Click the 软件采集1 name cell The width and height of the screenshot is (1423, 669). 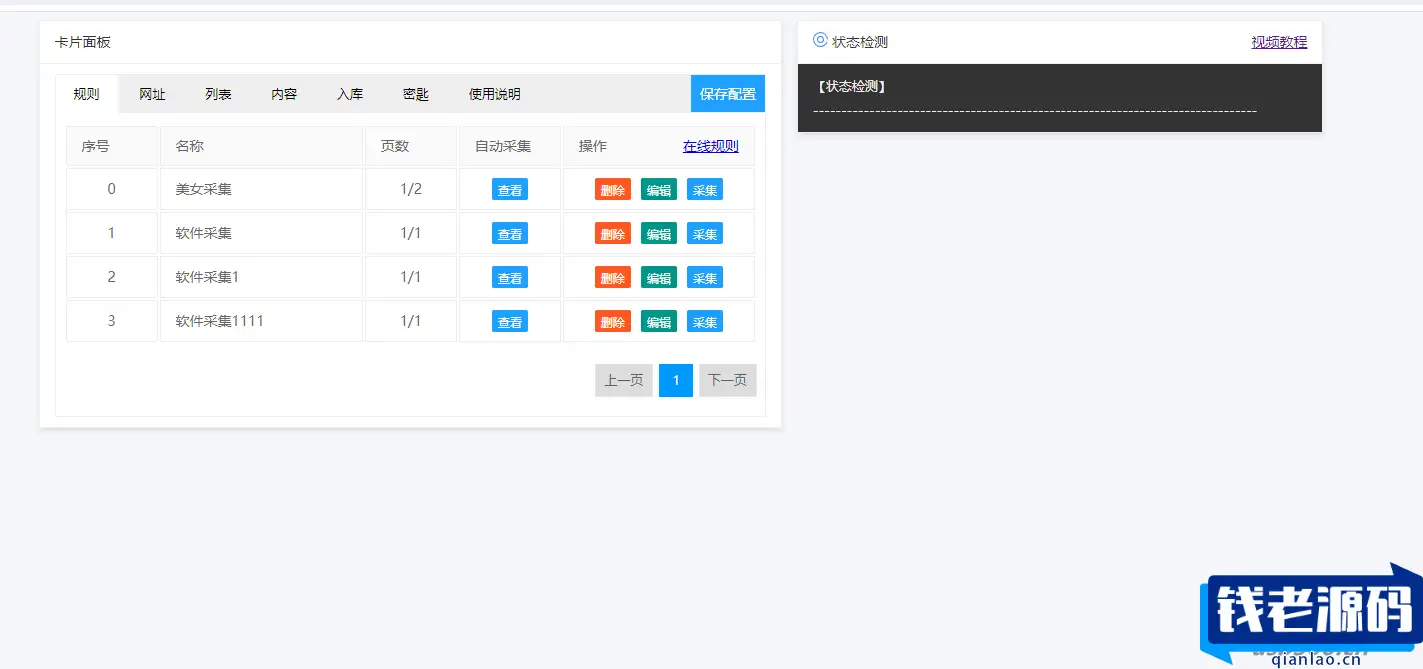261,277
